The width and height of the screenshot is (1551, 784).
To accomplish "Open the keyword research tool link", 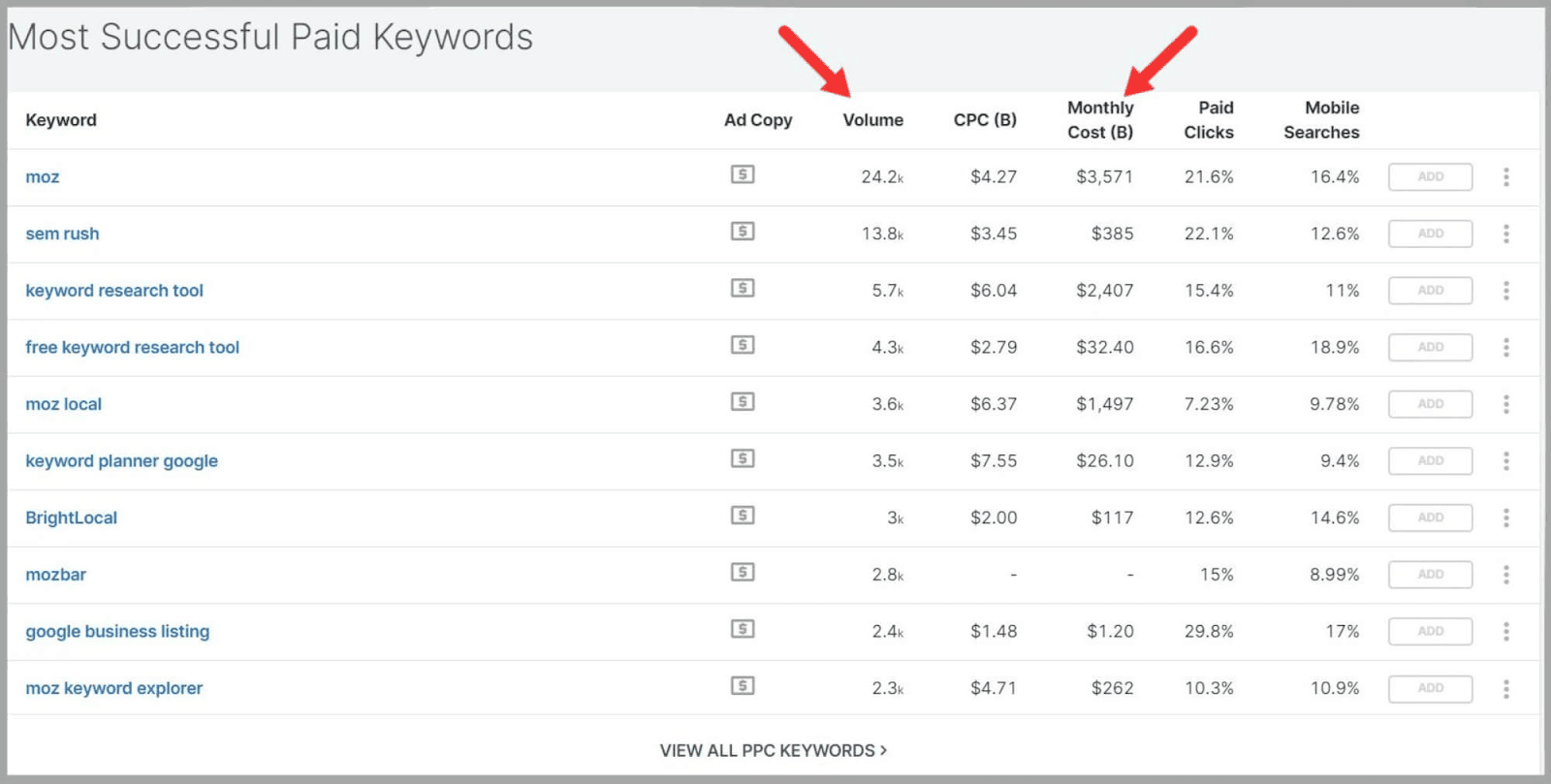I will click(x=114, y=291).
